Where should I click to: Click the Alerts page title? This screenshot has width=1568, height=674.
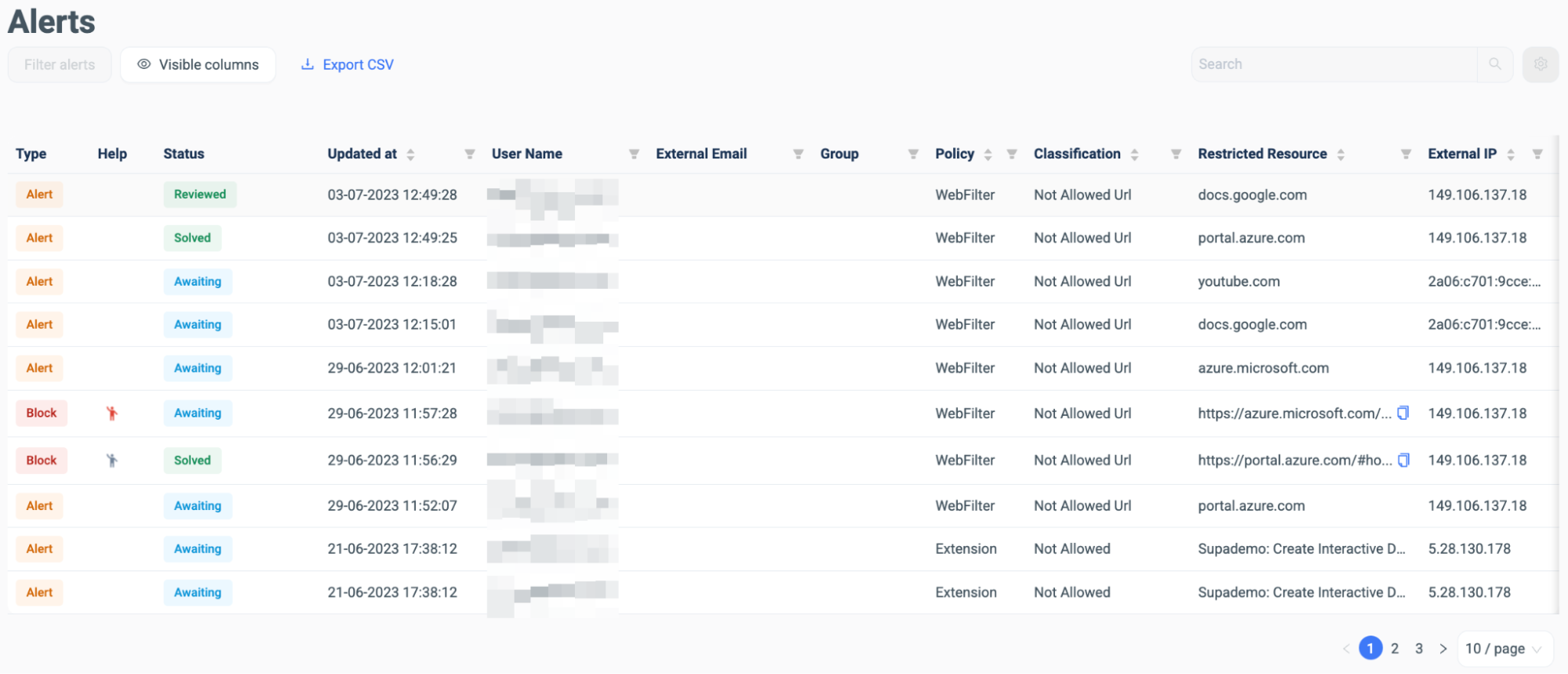click(52, 21)
